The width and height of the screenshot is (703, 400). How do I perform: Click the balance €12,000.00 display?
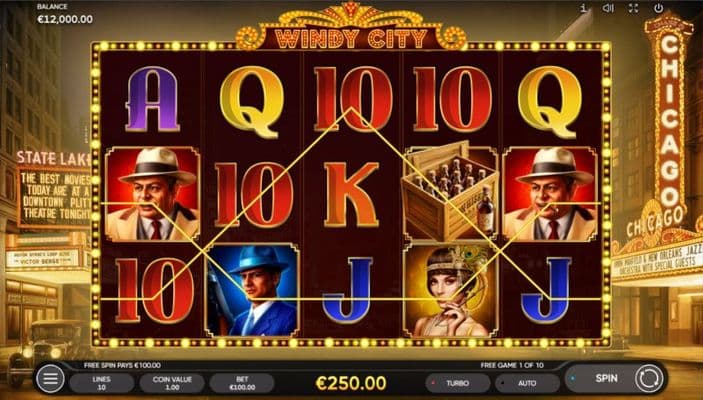click(x=65, y=13)
